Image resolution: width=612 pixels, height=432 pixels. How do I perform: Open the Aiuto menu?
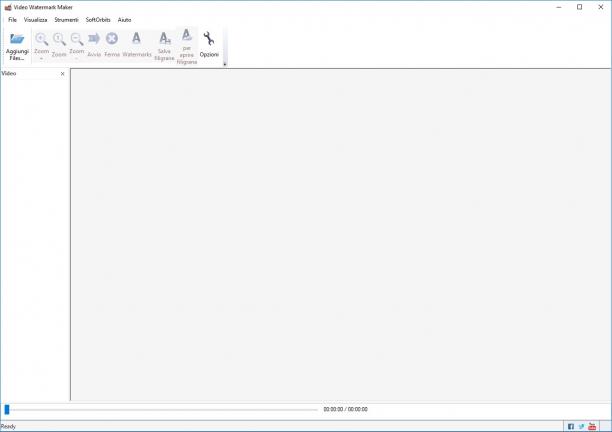[x=125, y=20]
